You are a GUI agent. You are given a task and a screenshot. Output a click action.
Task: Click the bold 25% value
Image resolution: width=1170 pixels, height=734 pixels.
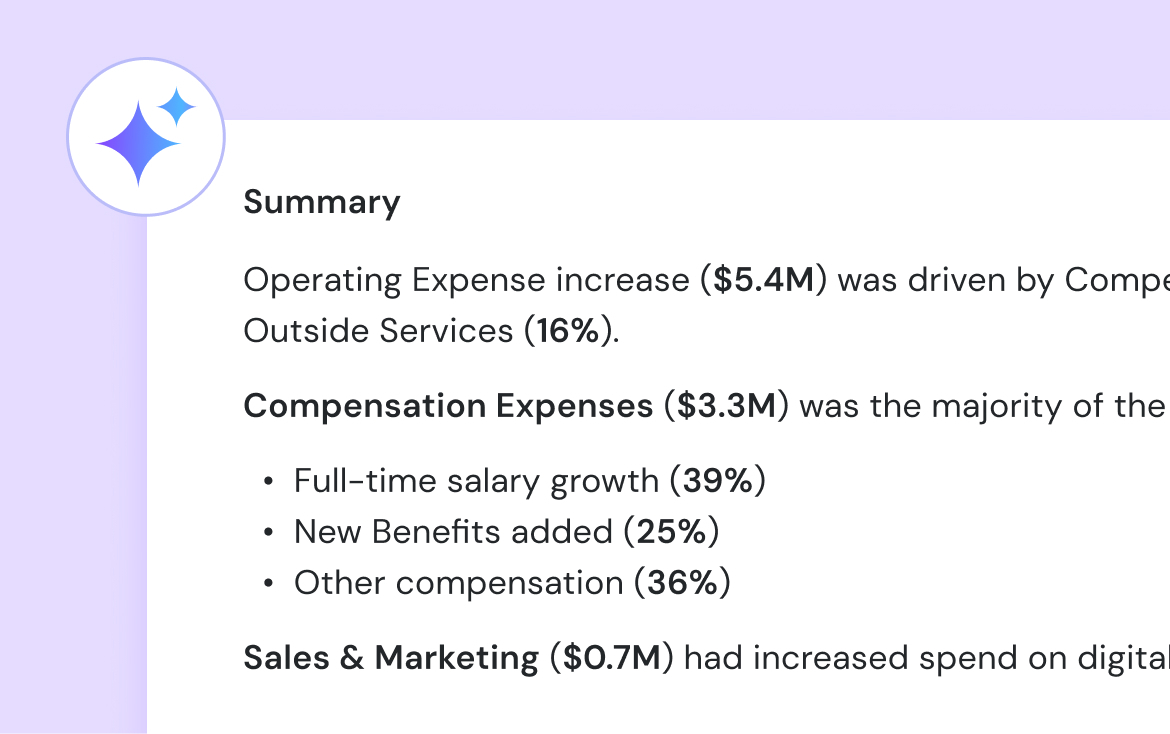671,532
